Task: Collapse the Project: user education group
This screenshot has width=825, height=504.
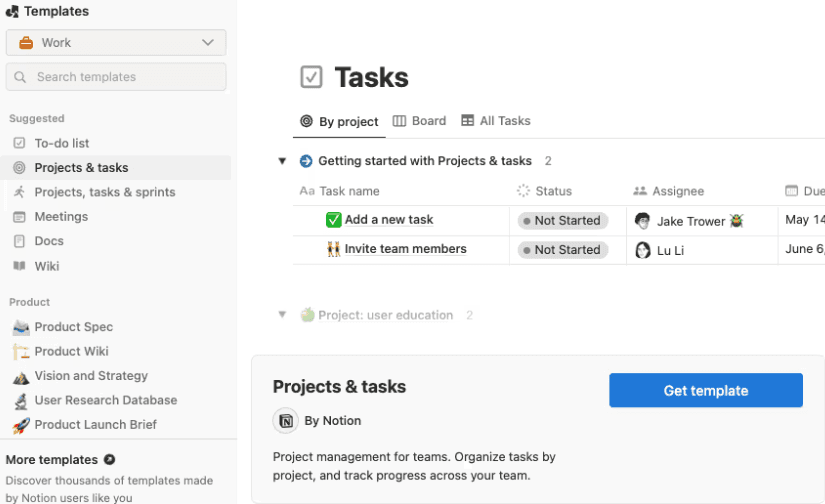Action: [x=282, y=315]
